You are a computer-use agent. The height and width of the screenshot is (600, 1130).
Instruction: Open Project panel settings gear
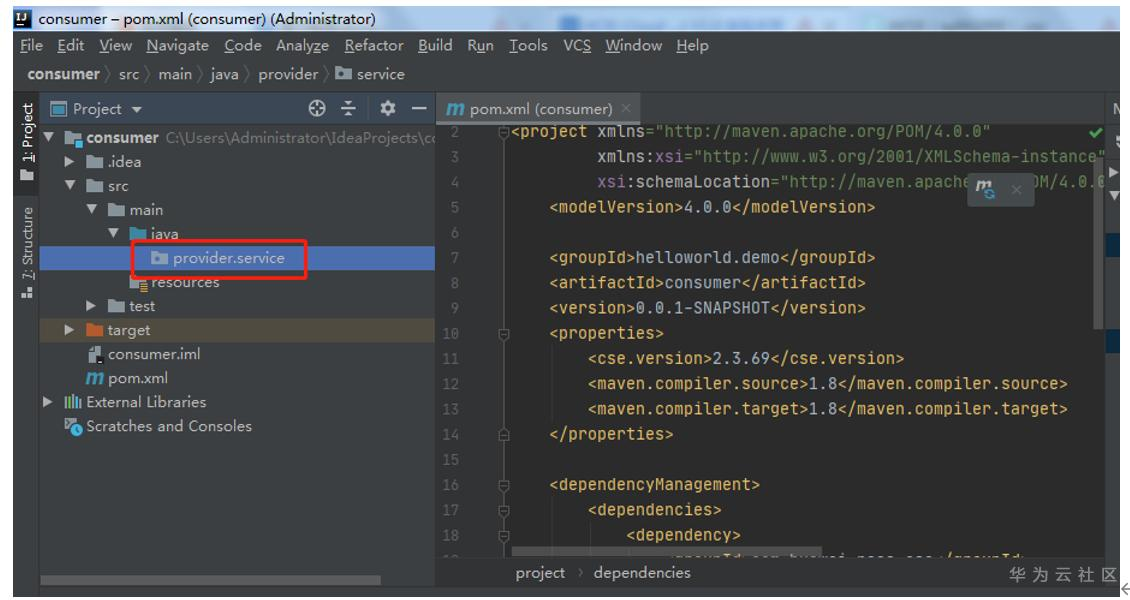click(388, 109)
